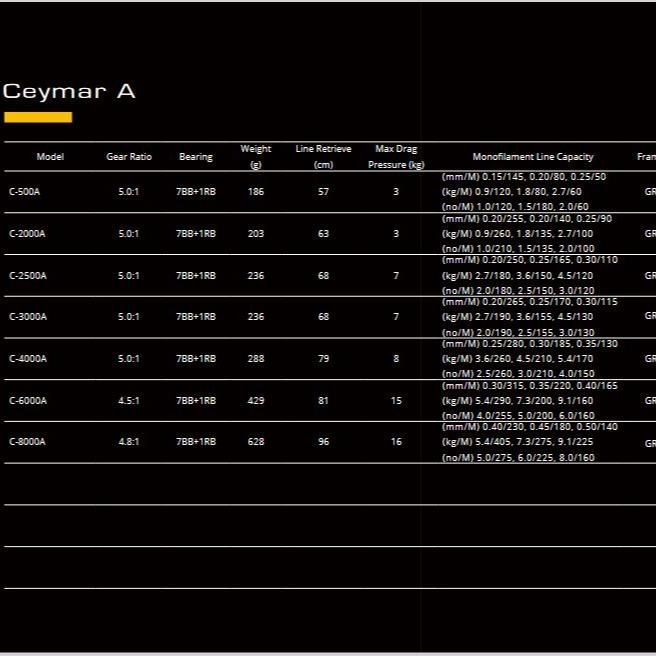The height and width of the screenshot is (656, 656).
Task: Select the Model column header
Action: click(x=50, y=157)
